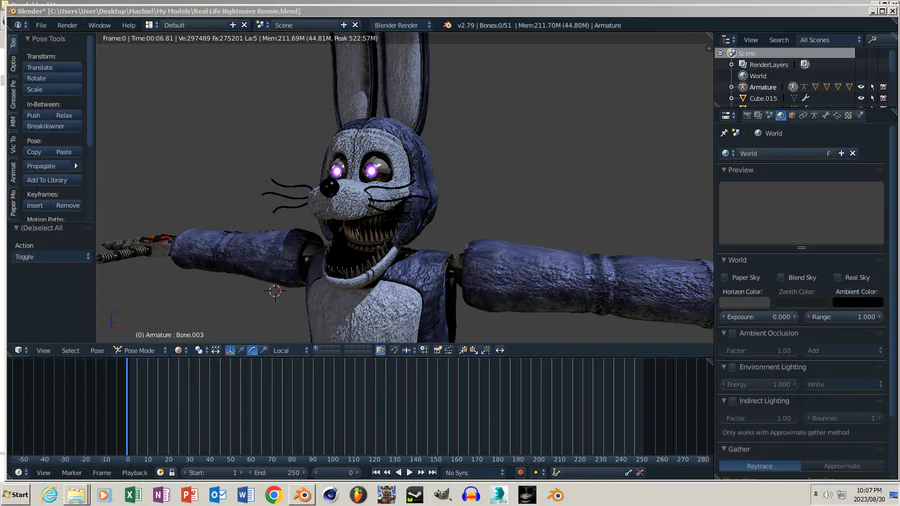Enable the Ambient Occlusion checkbox
The image size is (900, 506).
coord(733,333)
